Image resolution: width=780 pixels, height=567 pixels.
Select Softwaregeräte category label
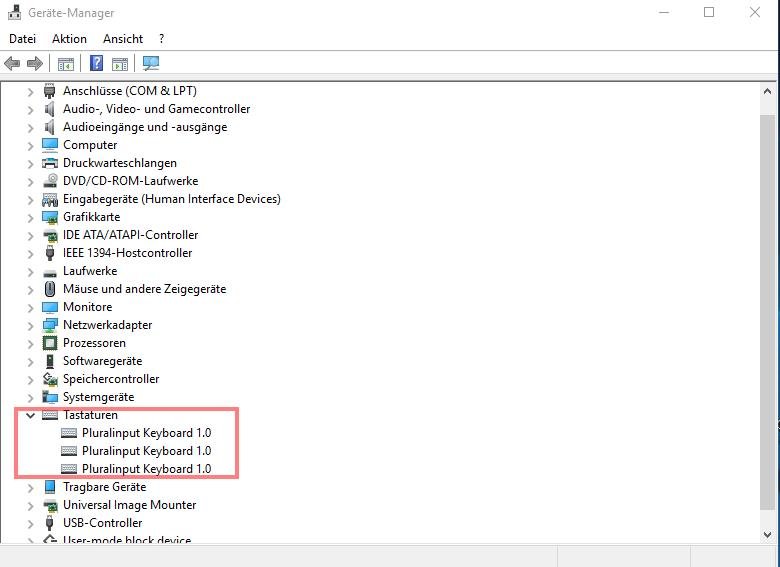(x=102, y=361)
